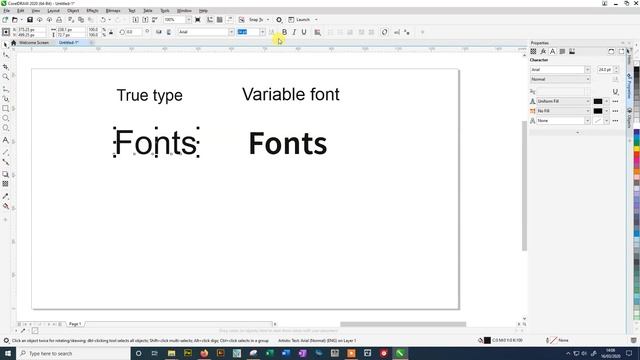Viewport: 640px width, 360px height.
Task: Click the Firefox taskbar icon
Action: tap(204, 353)
